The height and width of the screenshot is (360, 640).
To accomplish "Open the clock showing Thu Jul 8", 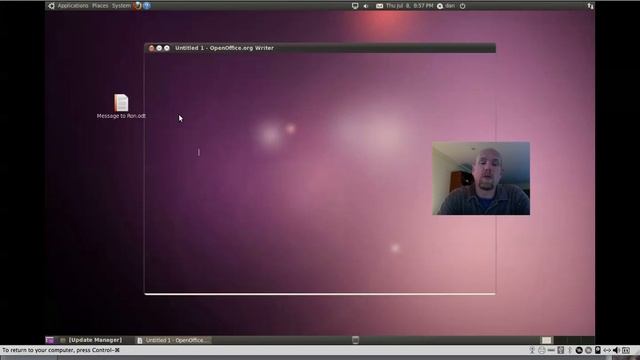I will [409, 6].
